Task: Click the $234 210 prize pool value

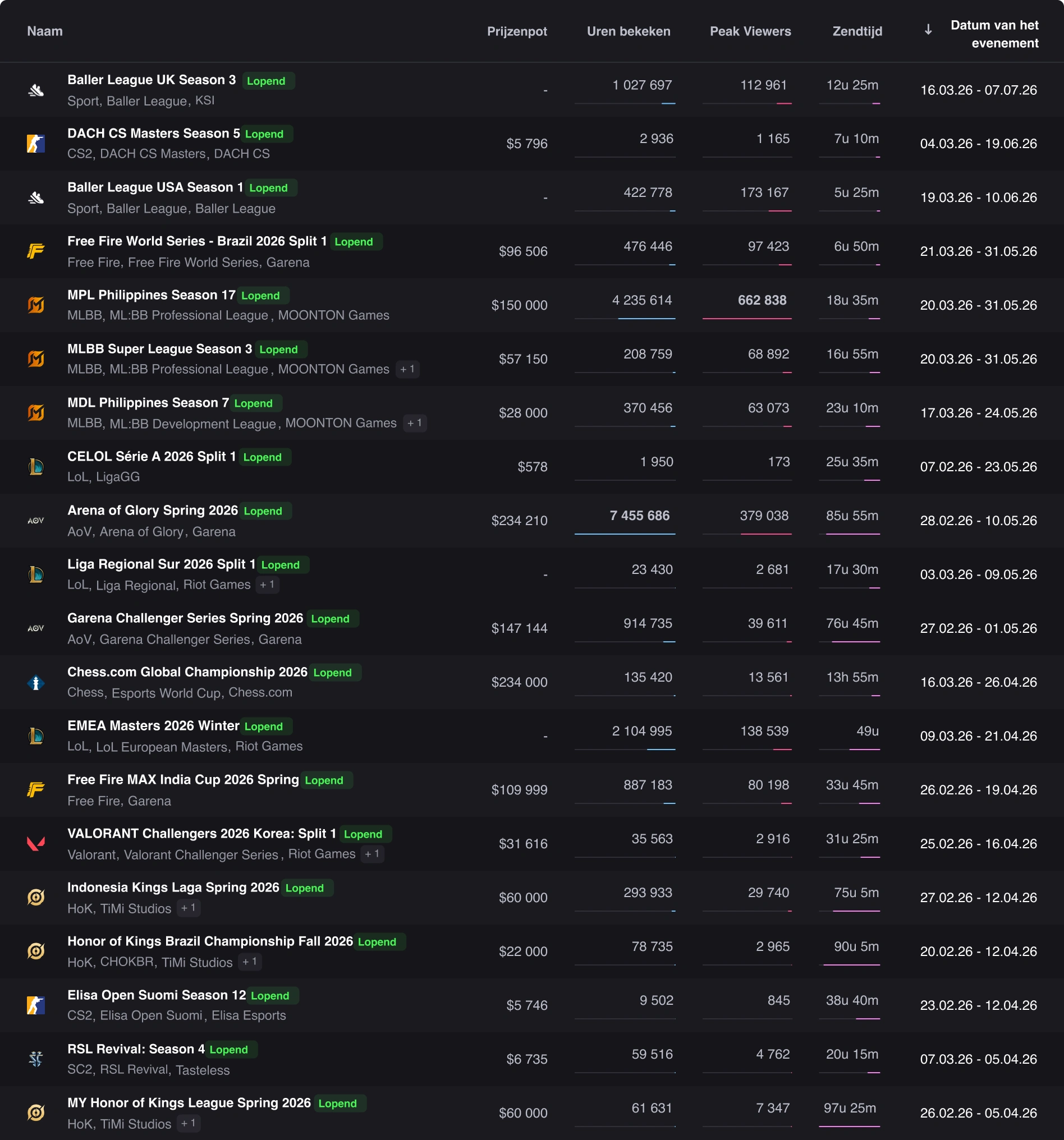Action: tap(519, 521)
